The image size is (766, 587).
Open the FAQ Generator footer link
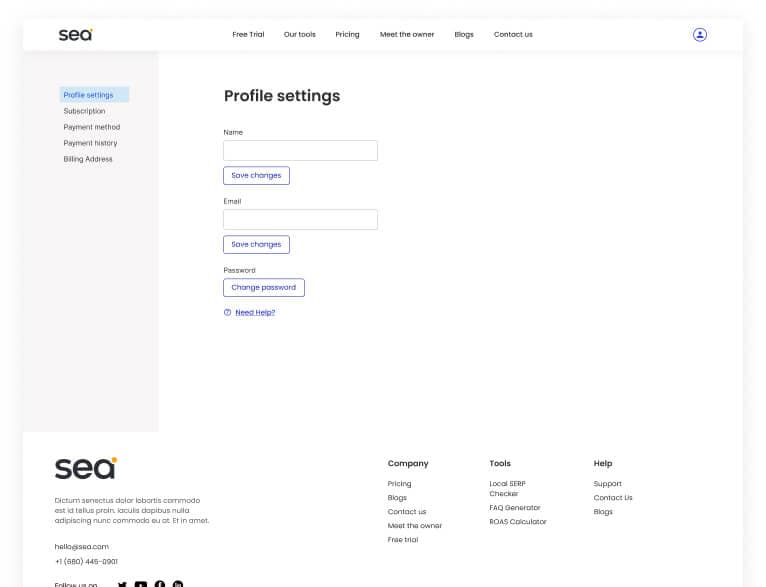[514, 508]
